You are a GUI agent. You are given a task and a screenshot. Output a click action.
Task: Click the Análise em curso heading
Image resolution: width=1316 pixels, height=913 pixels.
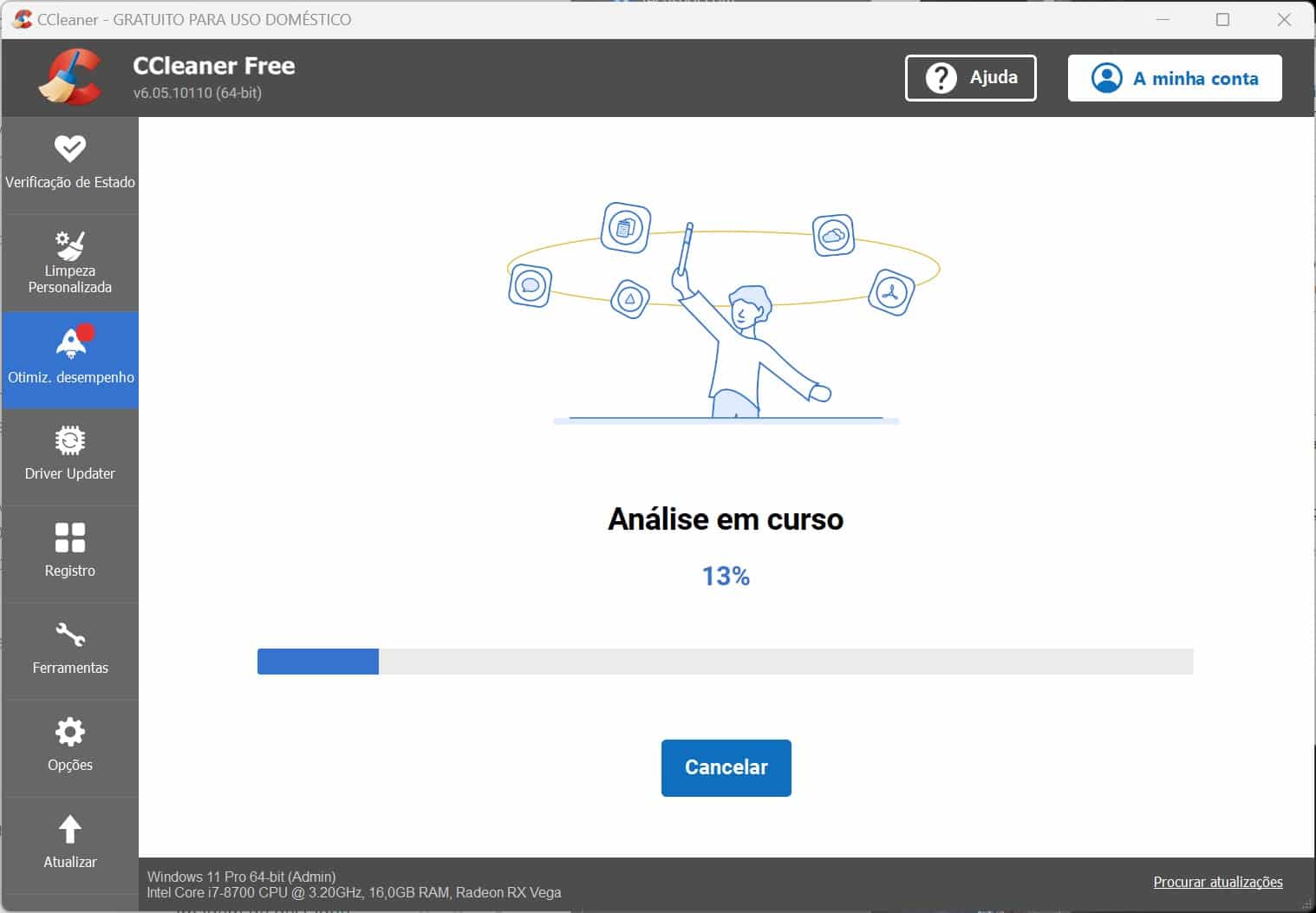pyautogui.click(x=726, y=519)
